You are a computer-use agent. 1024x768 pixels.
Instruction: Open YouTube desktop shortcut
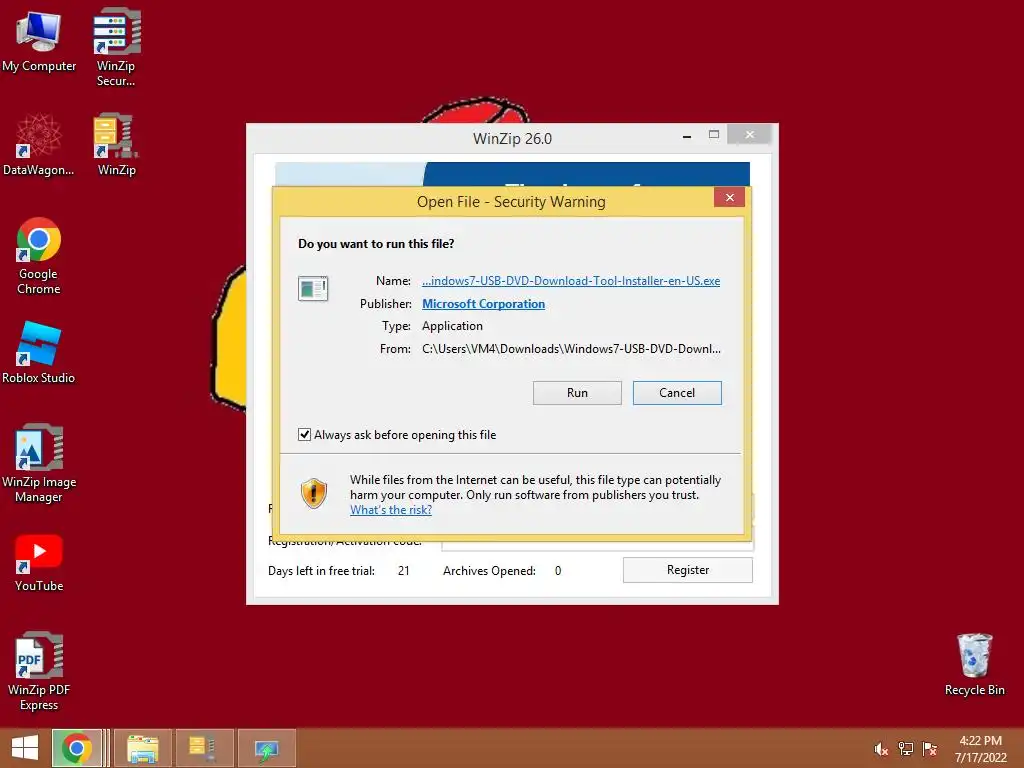click(x=39, y=563)
